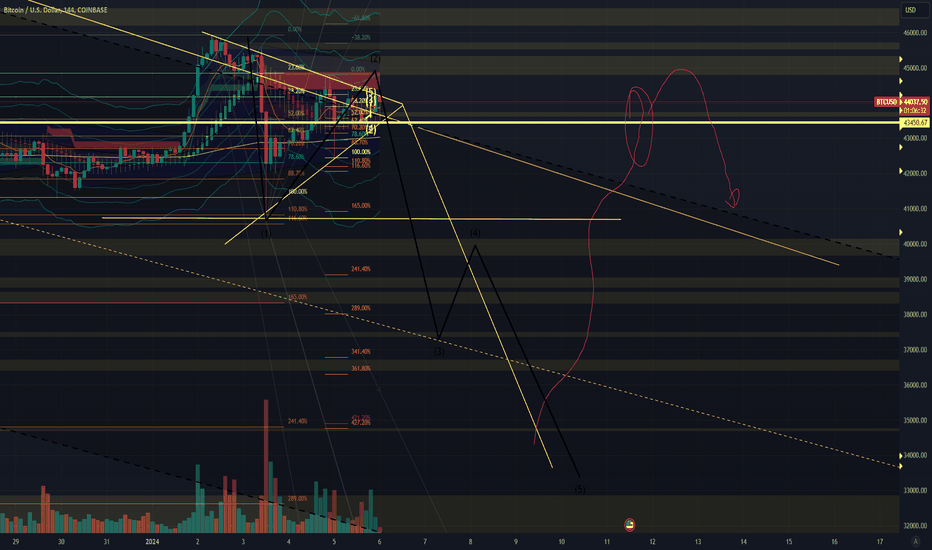932x550 pixels.
Task: Select the wave (4) label
Action: pos(476,233)
